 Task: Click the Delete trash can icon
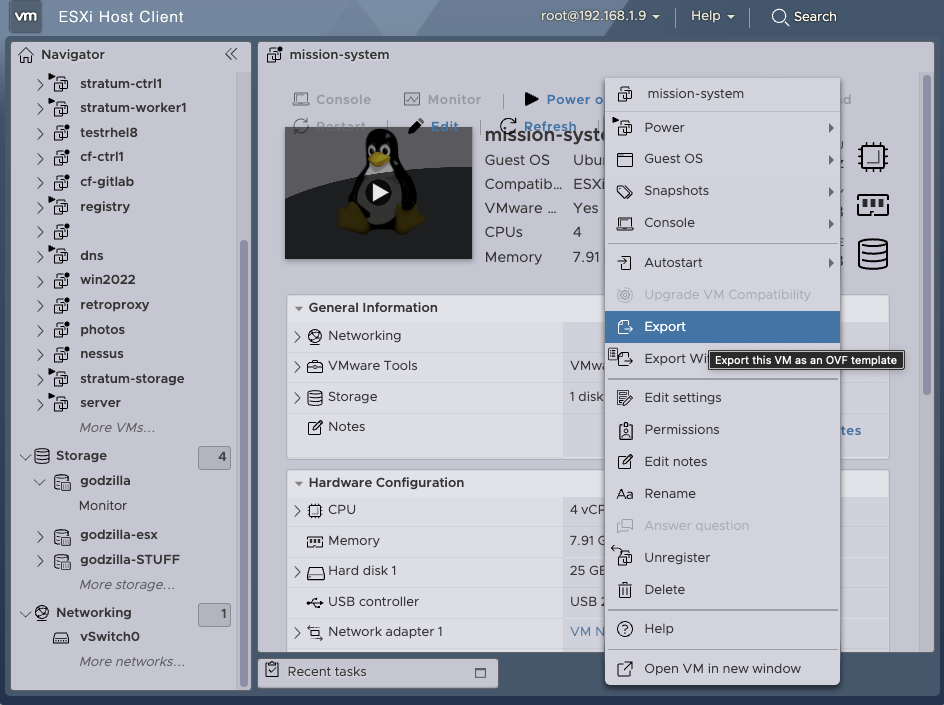[x=625, y=589]
